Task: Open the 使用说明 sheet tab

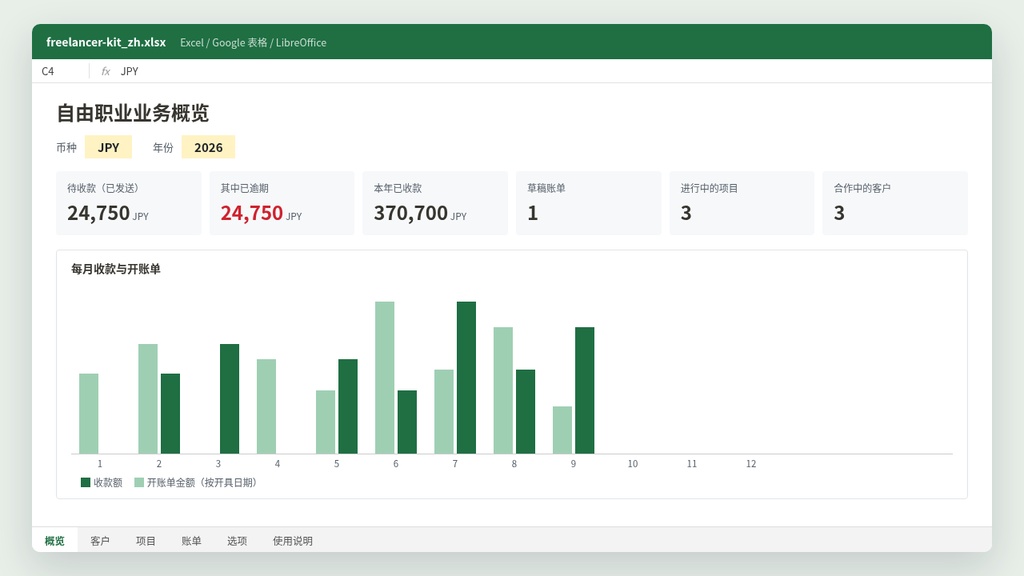Action: point(293,541)
